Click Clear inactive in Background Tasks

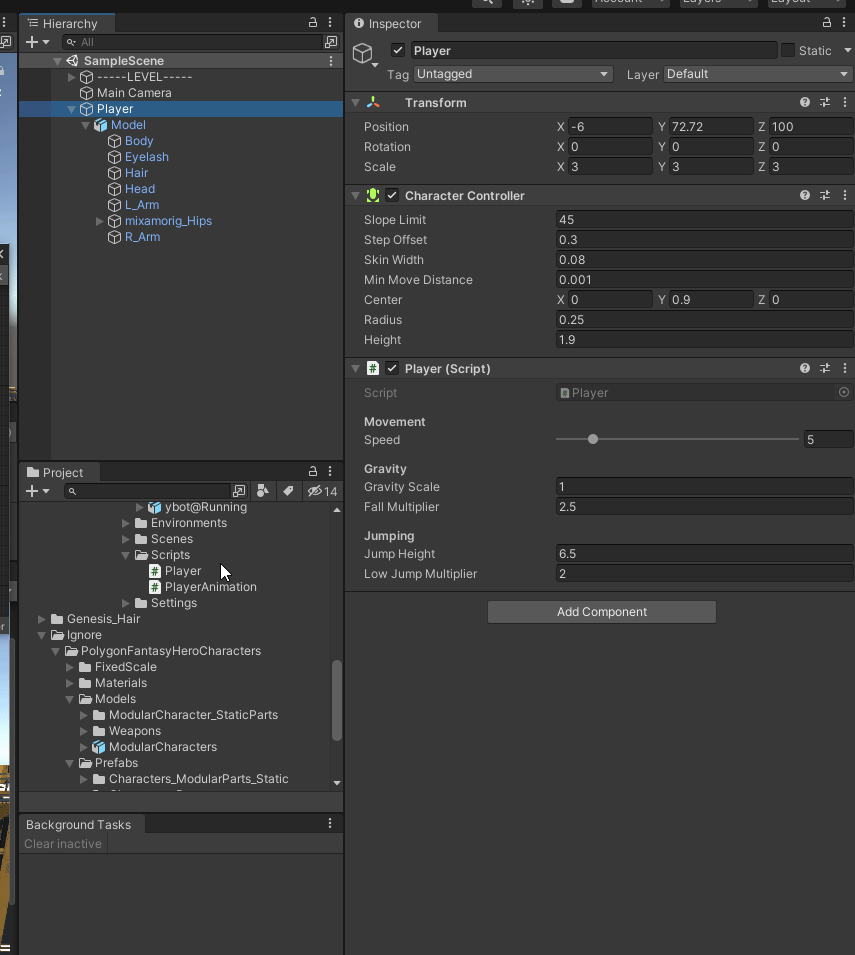tap(63, 844)
